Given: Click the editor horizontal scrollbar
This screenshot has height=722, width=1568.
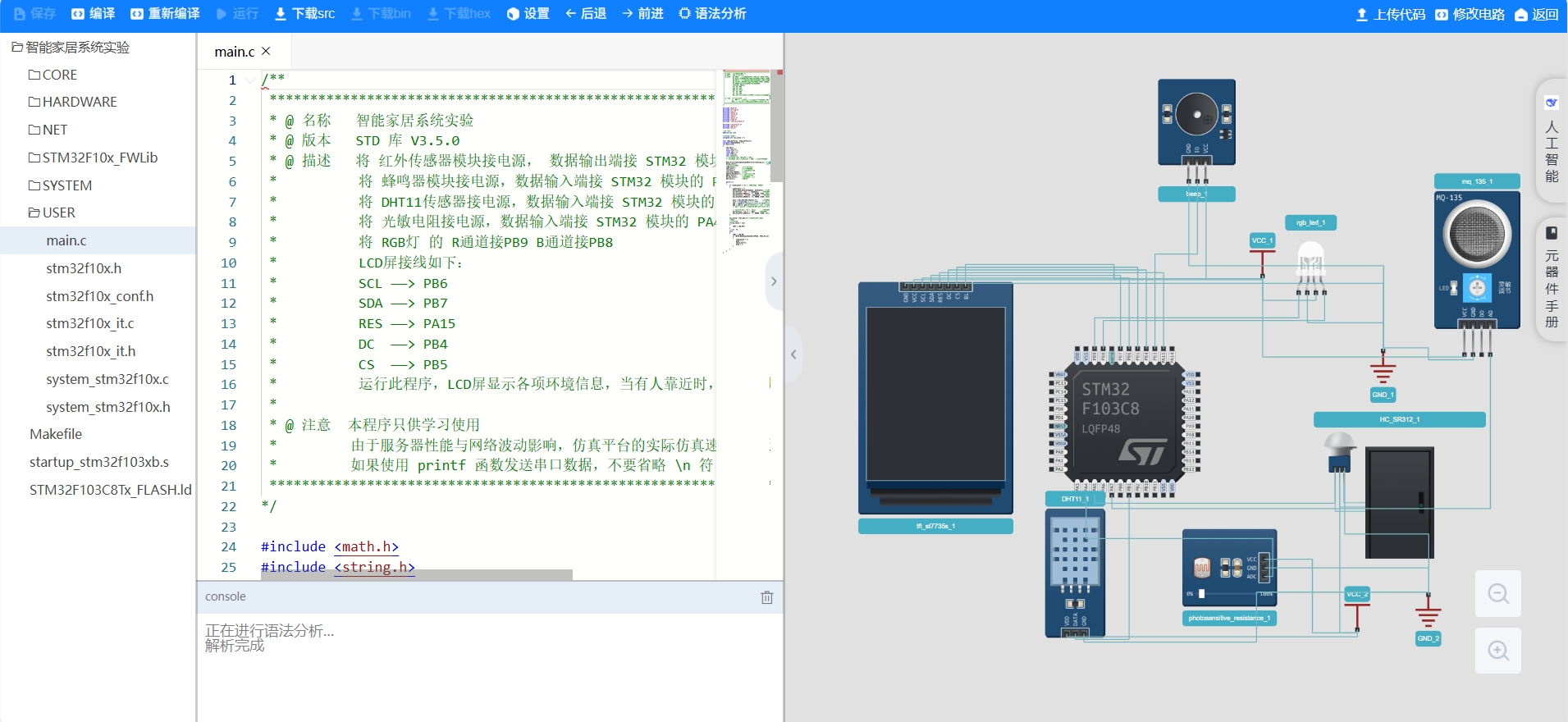Looking at the screenshot, I should pyautogui.click(x=417, y=575).
